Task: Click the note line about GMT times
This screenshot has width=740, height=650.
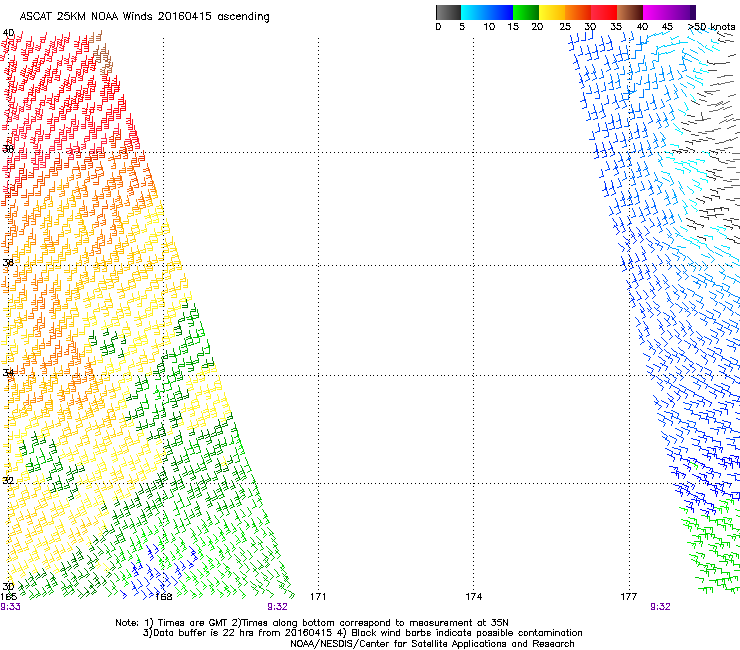Action: tap(312, 623)
